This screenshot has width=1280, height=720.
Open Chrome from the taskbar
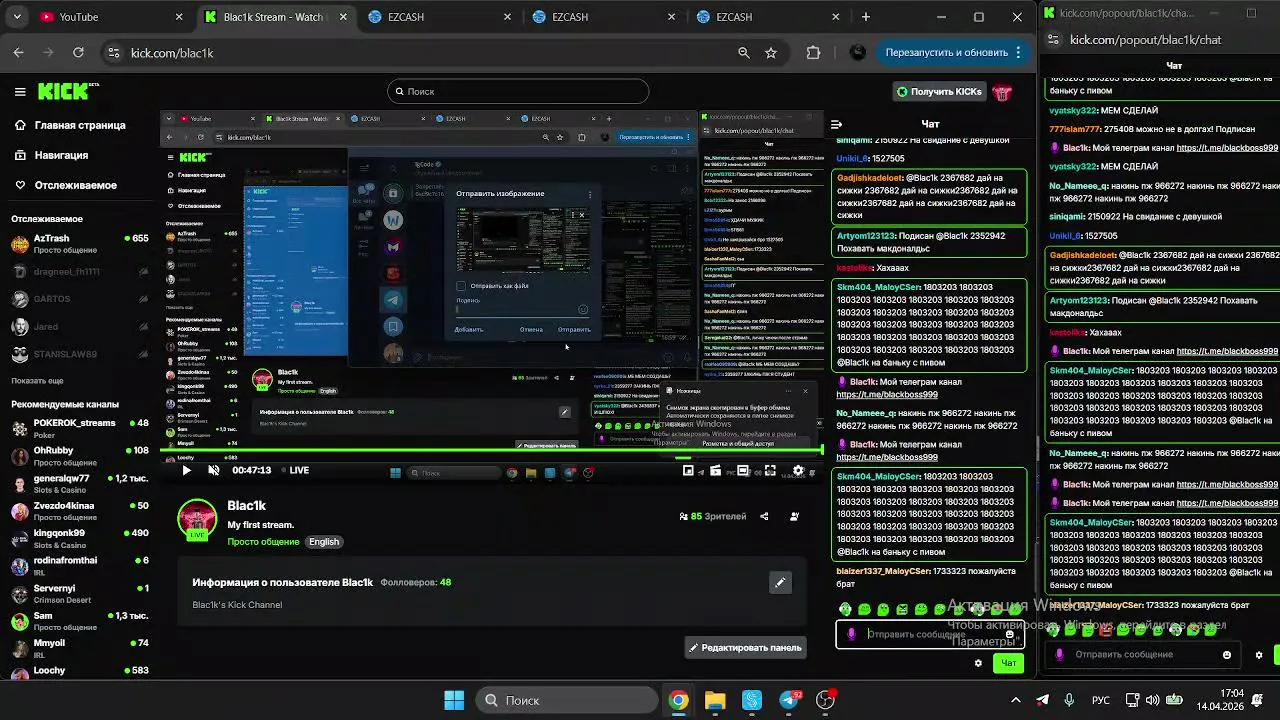[x=679, y=700]
